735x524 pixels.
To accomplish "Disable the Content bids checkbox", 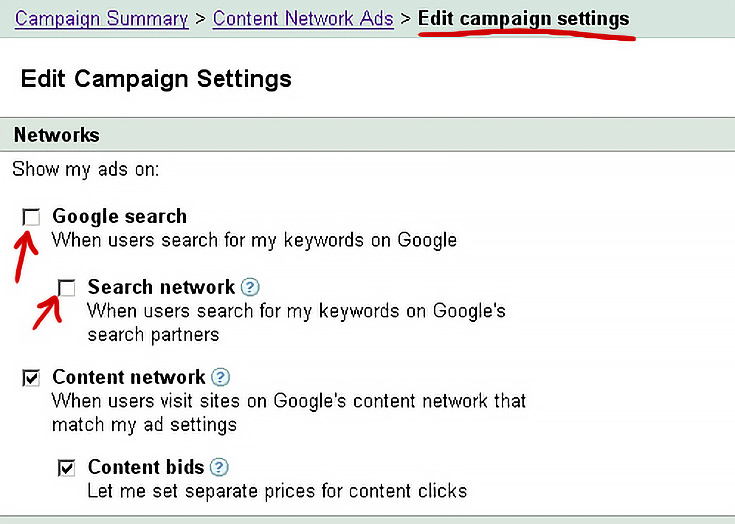I will click(67, 468).
